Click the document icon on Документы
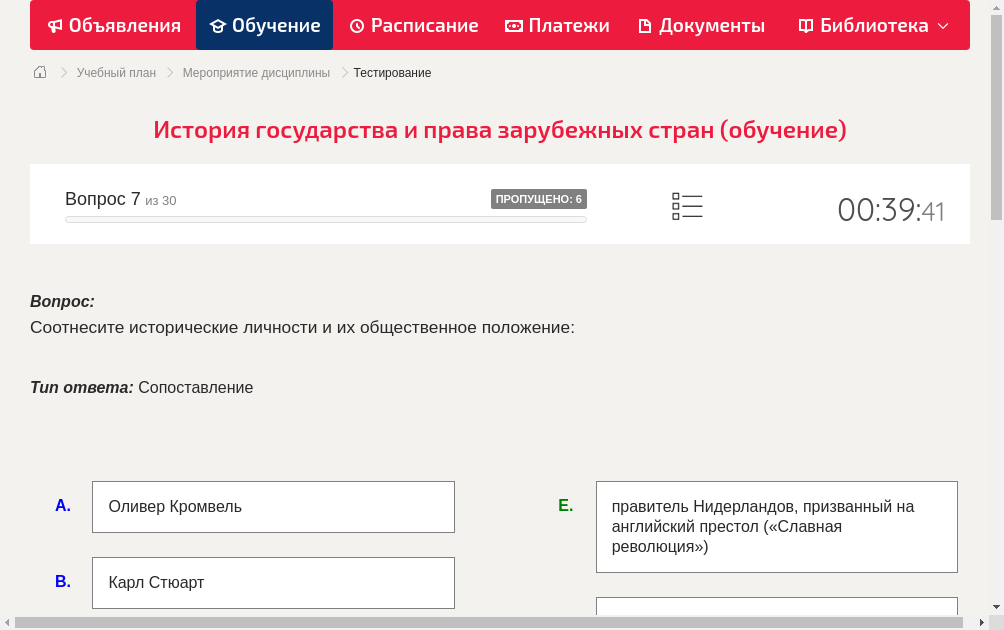This screenshot has width=1004, height=630. pyautogui.click(x=645, y=25)
